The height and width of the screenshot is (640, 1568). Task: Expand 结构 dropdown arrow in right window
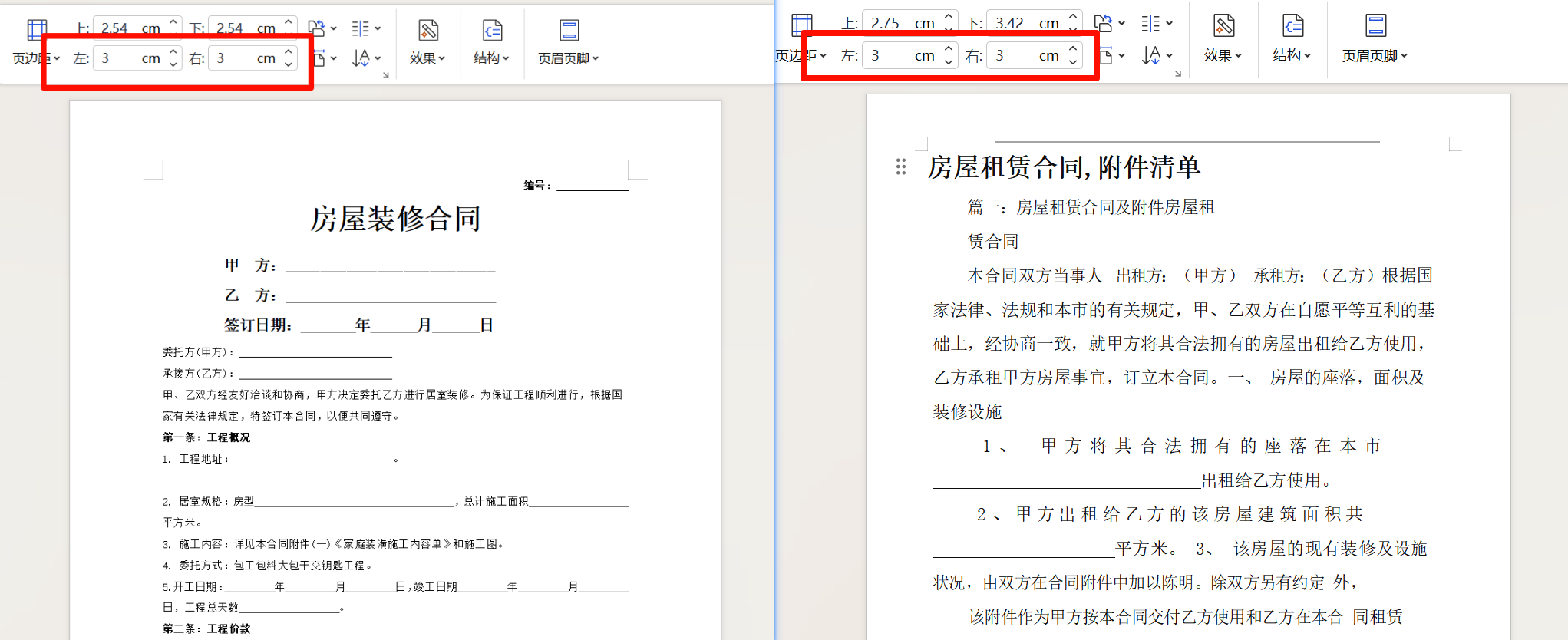coord(1307,55)
